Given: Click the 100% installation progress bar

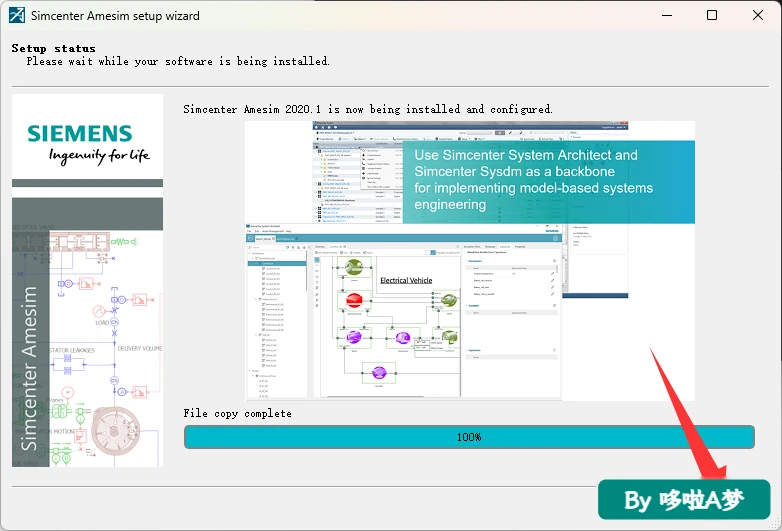Looking at the screenshot, I should [x=469, y=437].
